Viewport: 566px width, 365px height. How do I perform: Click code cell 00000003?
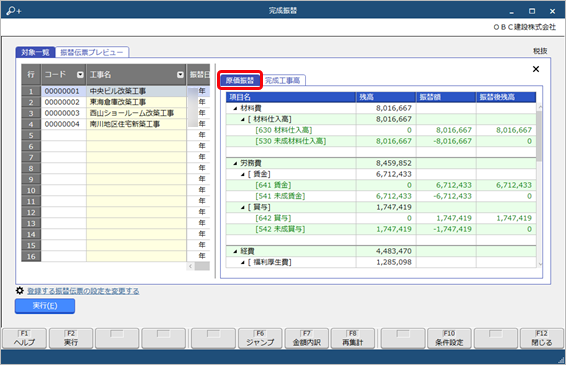[64, 113]
